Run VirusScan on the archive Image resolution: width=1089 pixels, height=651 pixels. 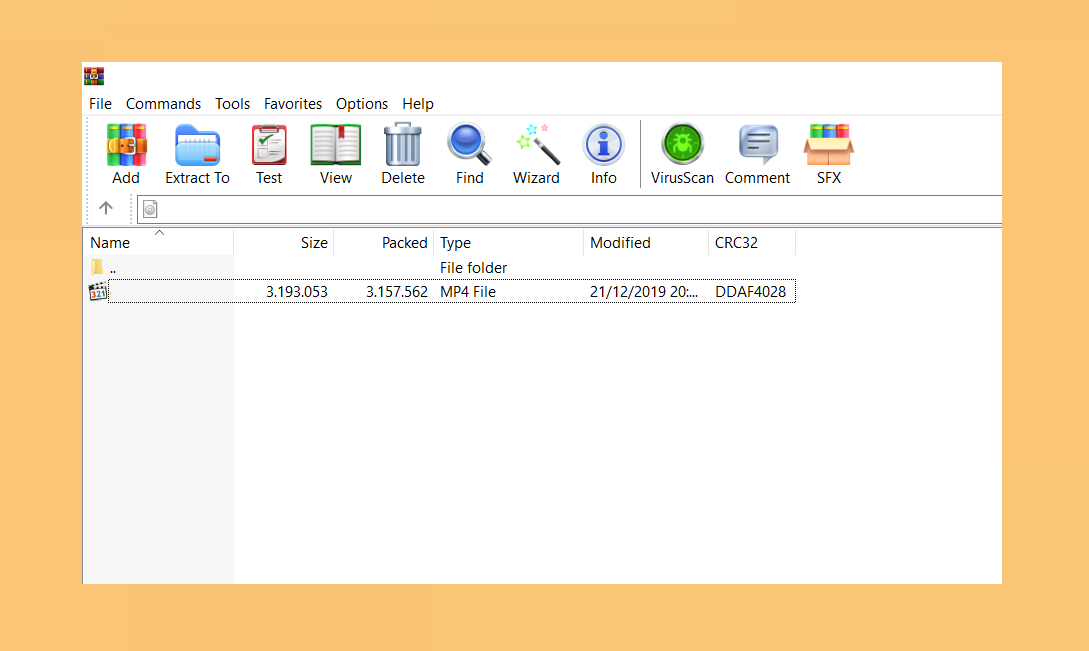[682, 145]
